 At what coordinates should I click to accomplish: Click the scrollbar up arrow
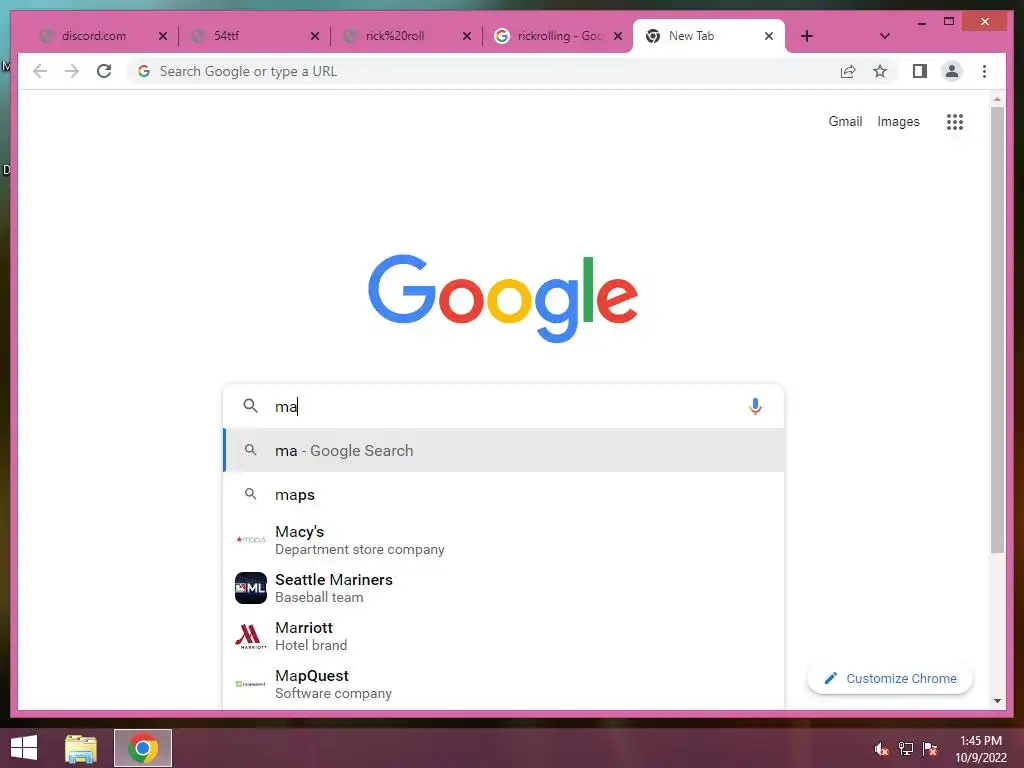coord(997,99)
